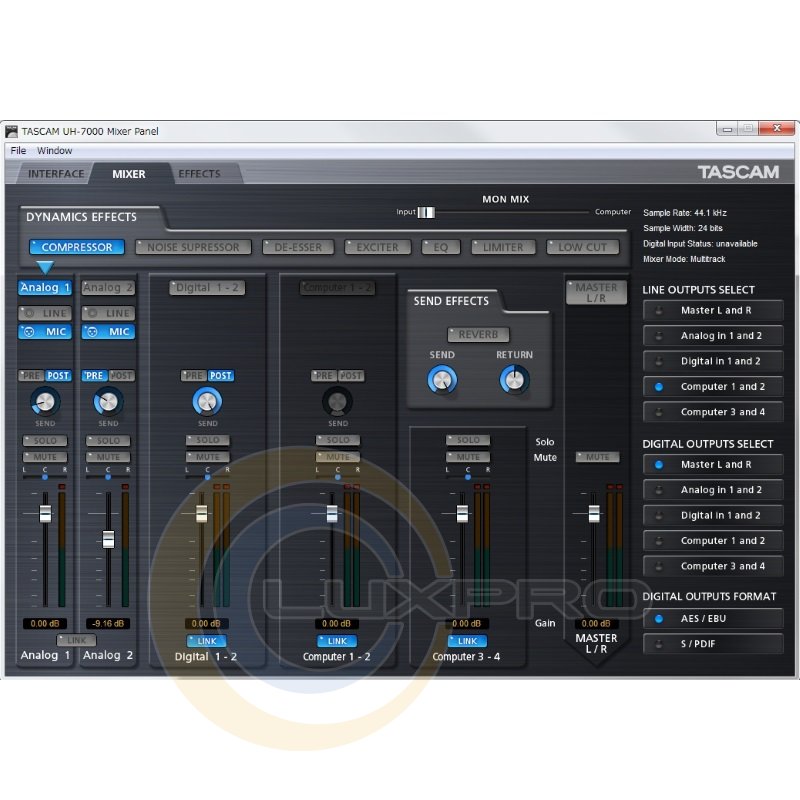The height and width of the screenshot is (800, 800).
Task: Click the reverb RETURN knob
Action: coord(514,379)
